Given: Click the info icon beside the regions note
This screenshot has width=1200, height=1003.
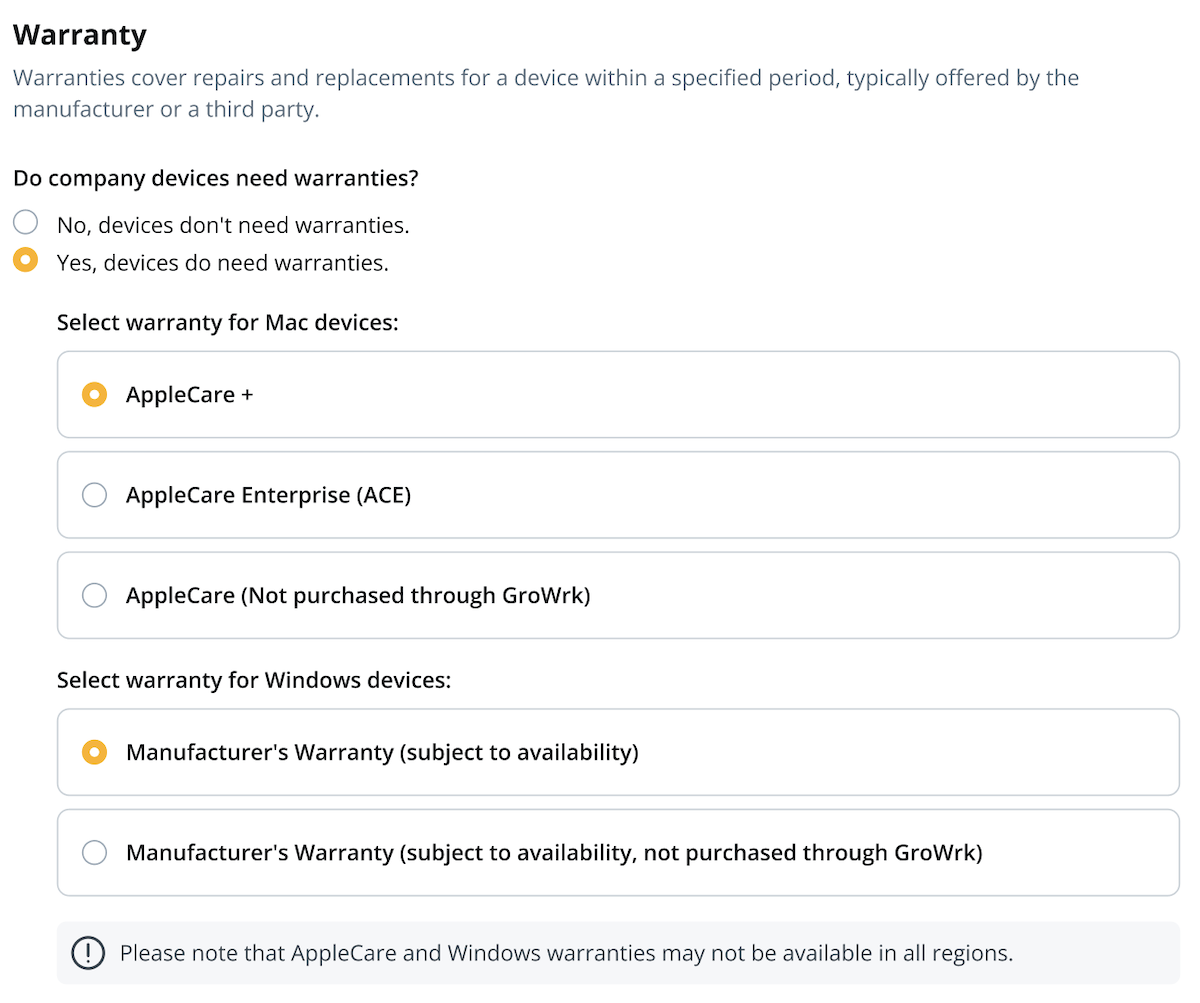Looking at the screenshot, I should point(88,952).
